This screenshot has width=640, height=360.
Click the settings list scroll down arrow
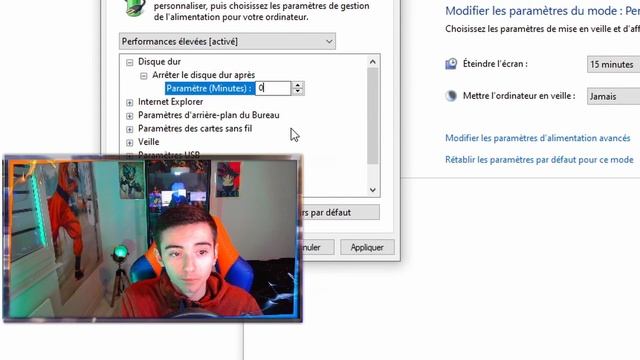pos(373,189)
